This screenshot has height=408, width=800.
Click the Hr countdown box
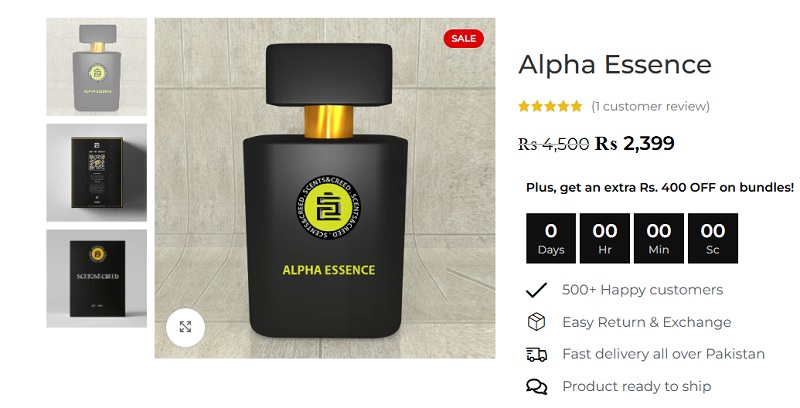(605, 238)
